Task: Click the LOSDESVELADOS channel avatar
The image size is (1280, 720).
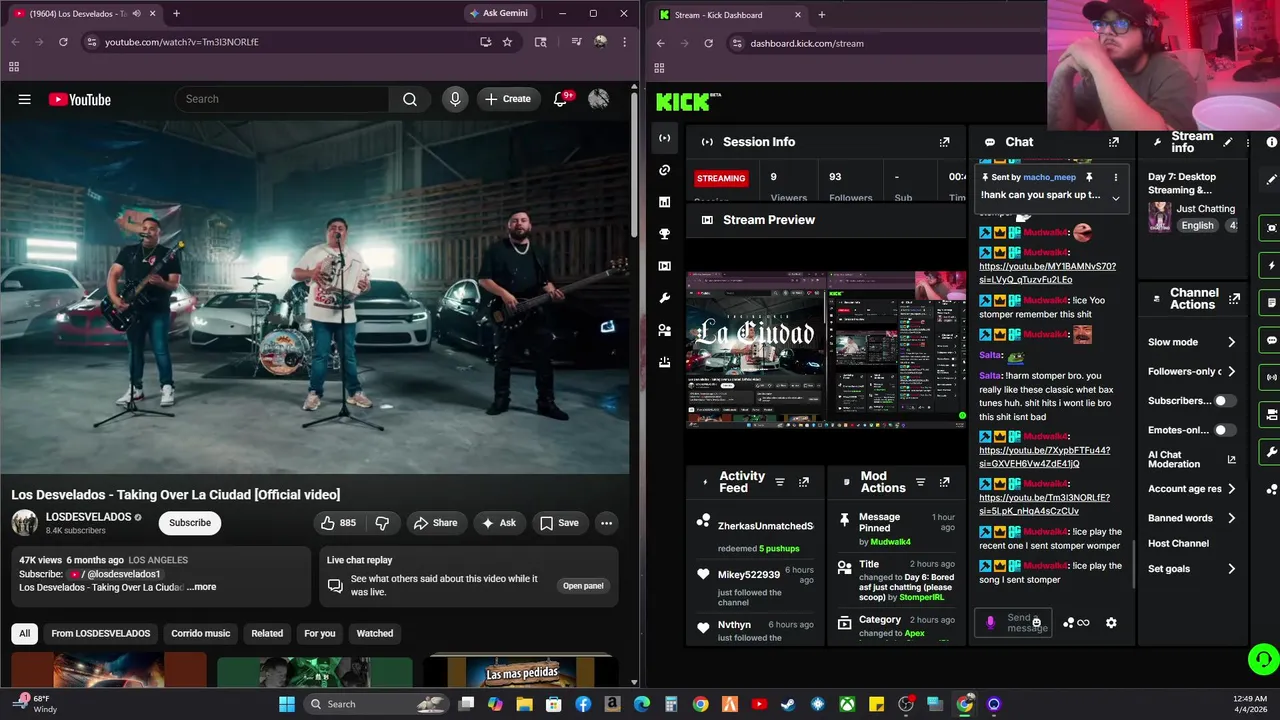Action: tap(25, 522)
